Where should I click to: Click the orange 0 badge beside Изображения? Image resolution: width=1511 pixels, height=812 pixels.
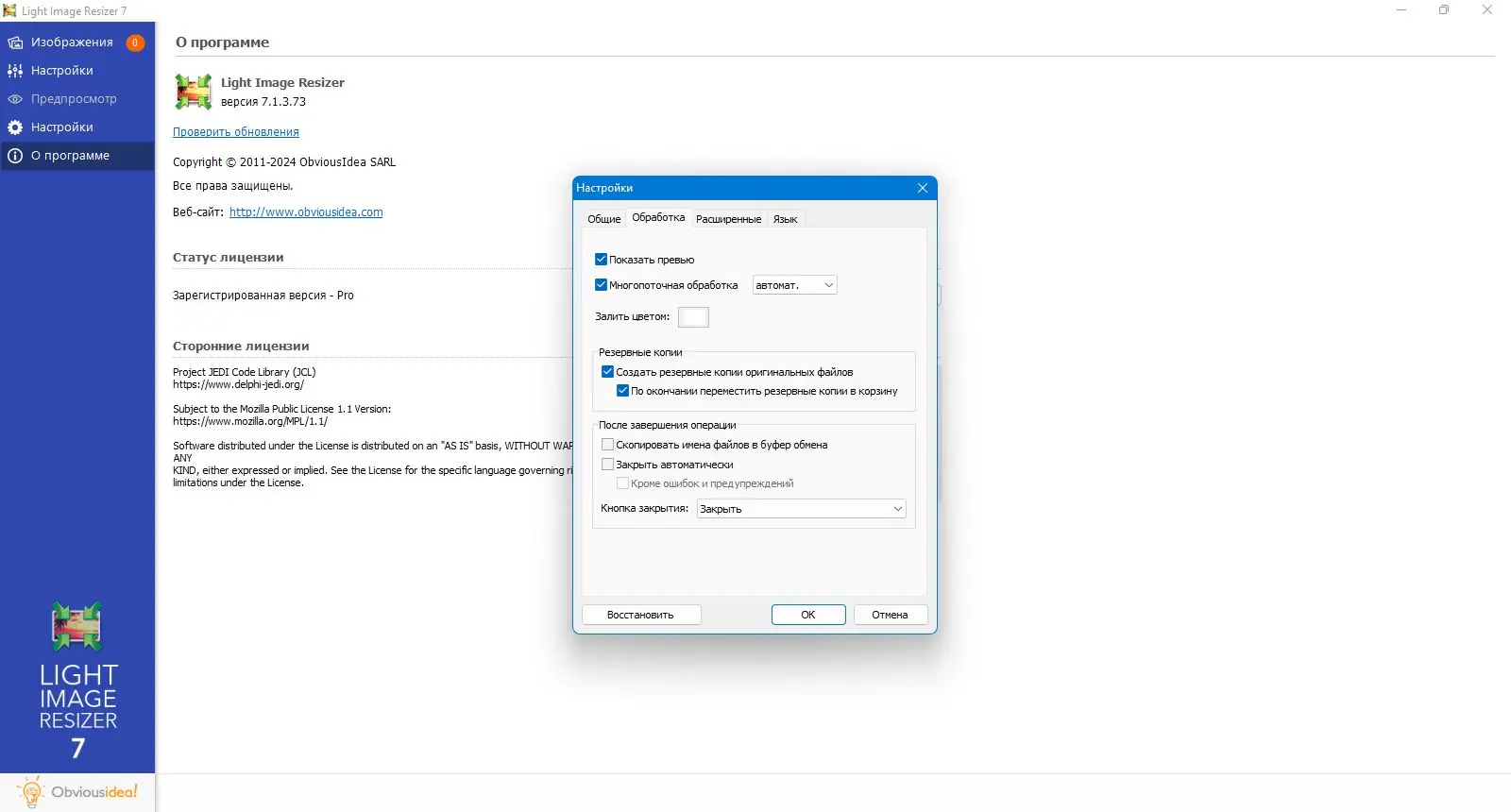tap(135, 42)
